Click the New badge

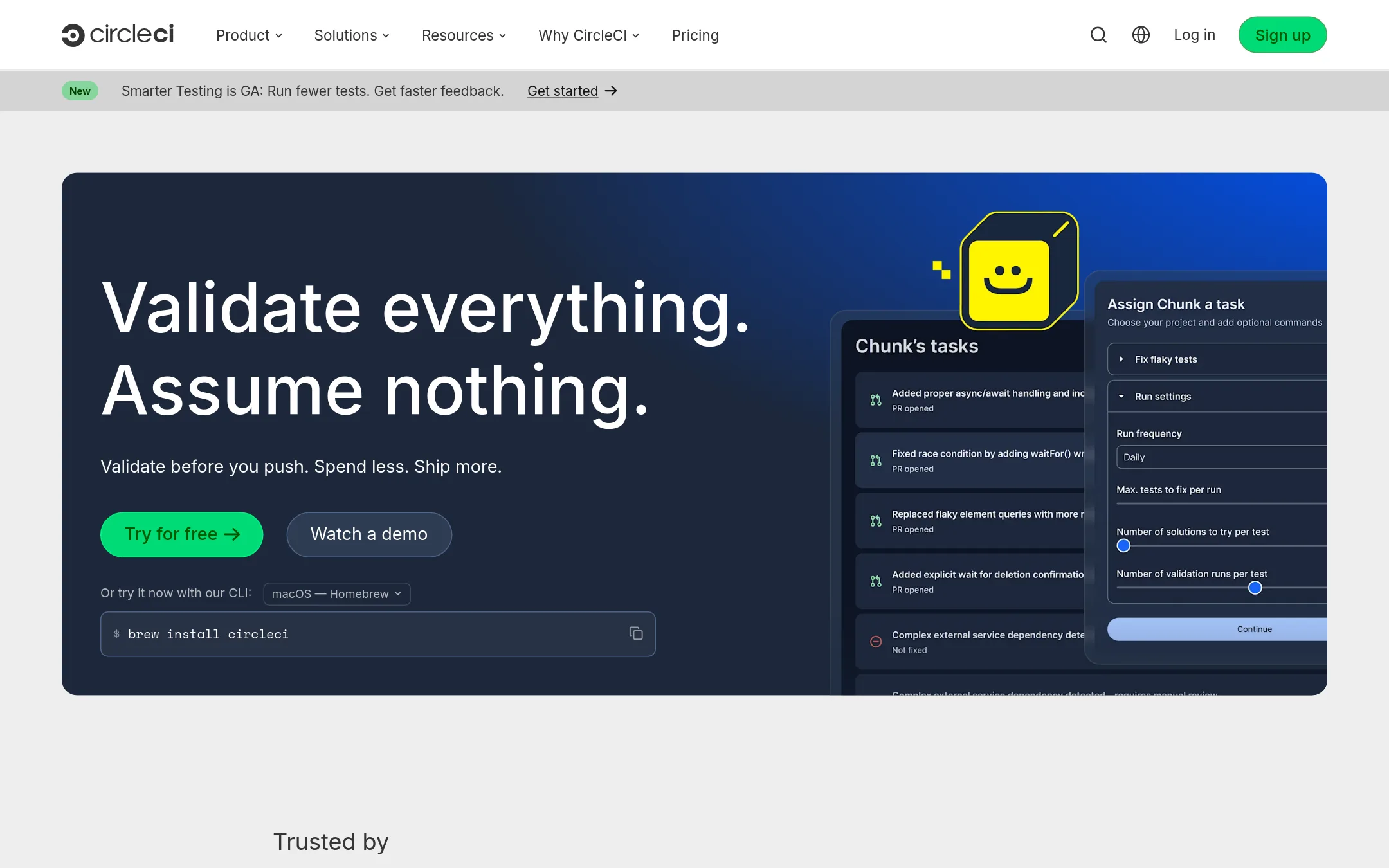click(x=80, y=91)
